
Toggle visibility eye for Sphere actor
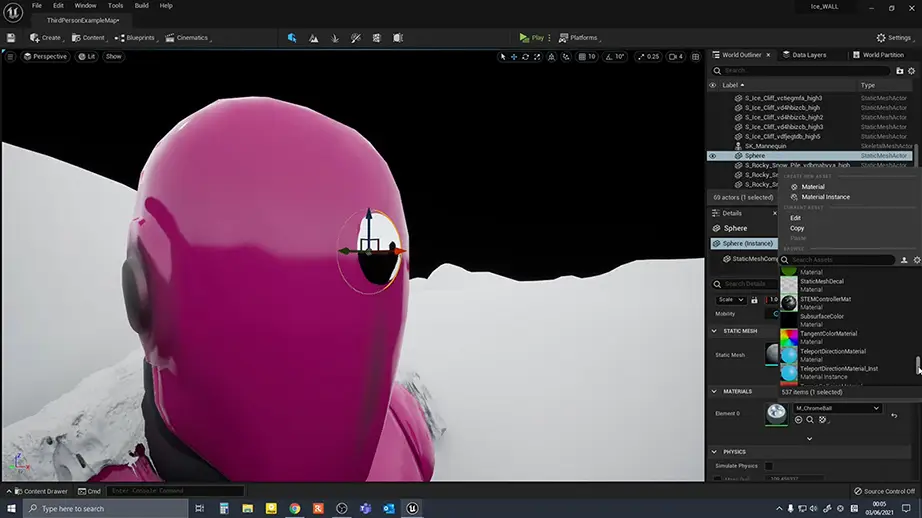[713, 156]
